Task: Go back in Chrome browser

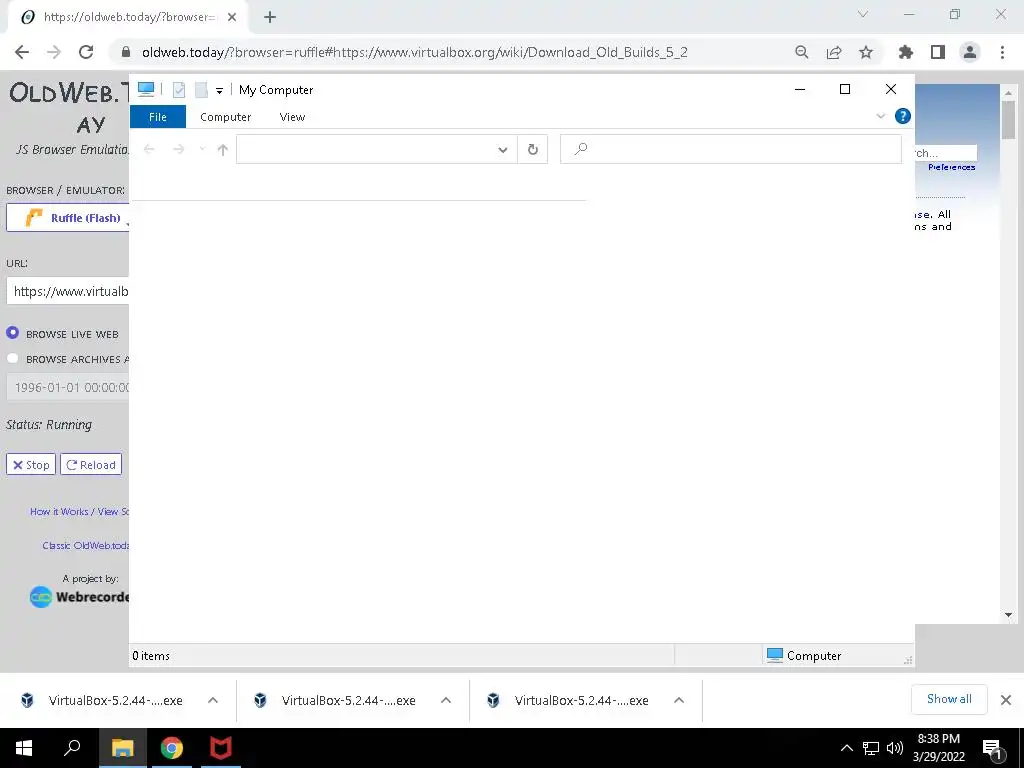Action: [x=22, y=52]
